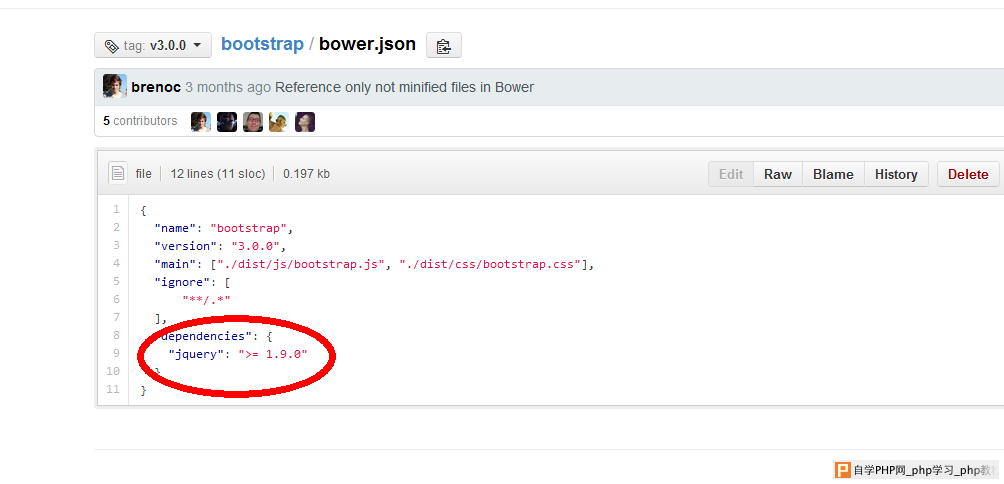Screen dimensions: 1004x484
Task: Open the file History
Action: point(896,174)
